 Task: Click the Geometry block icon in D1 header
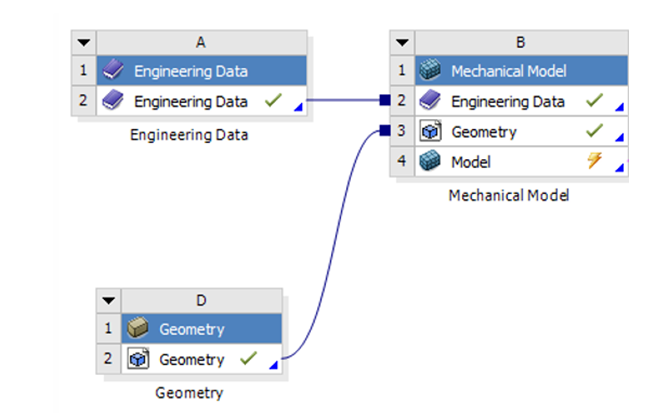coord(138,329)
